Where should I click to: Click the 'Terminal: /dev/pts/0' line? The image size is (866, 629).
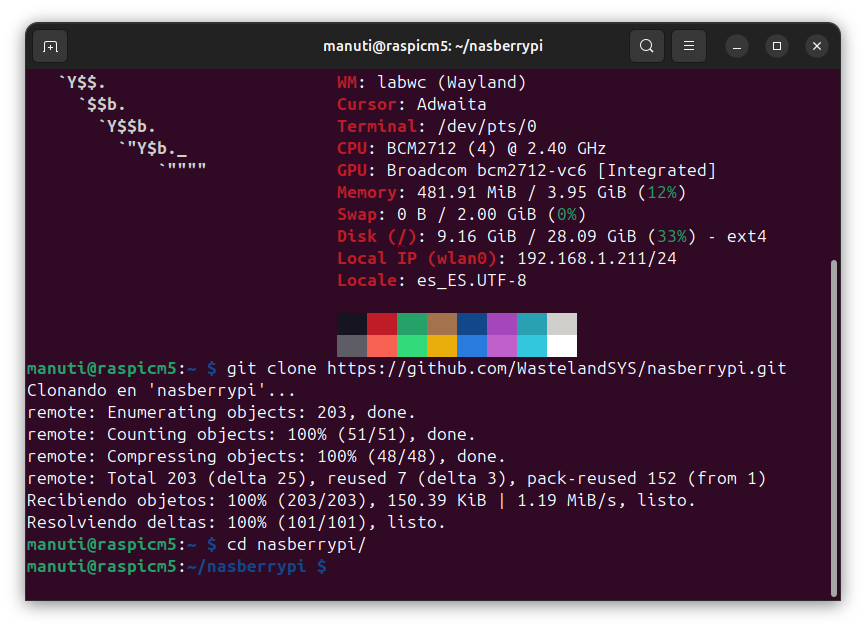point(437,126)
